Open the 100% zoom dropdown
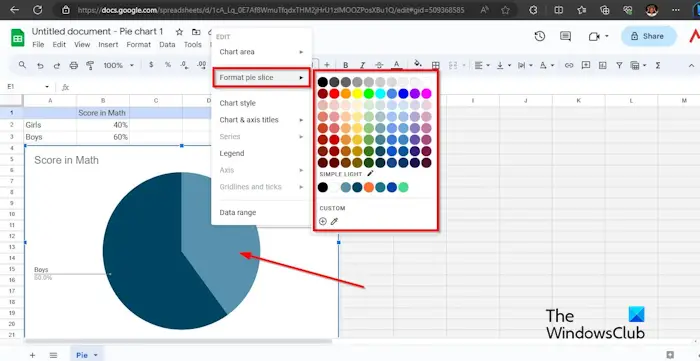 [118, 66]
